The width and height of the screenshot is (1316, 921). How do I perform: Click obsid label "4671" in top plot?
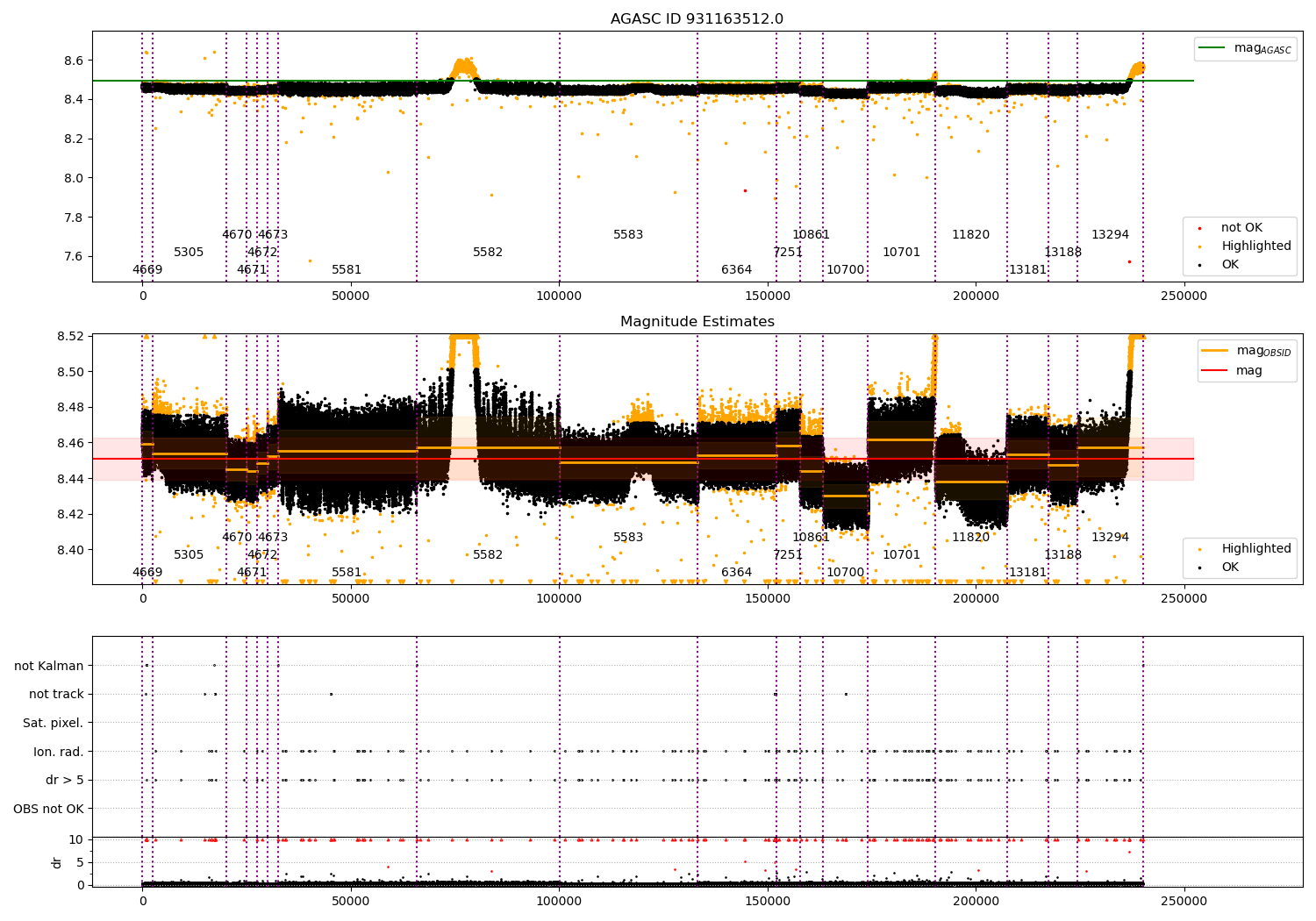(x=252, y=270)
